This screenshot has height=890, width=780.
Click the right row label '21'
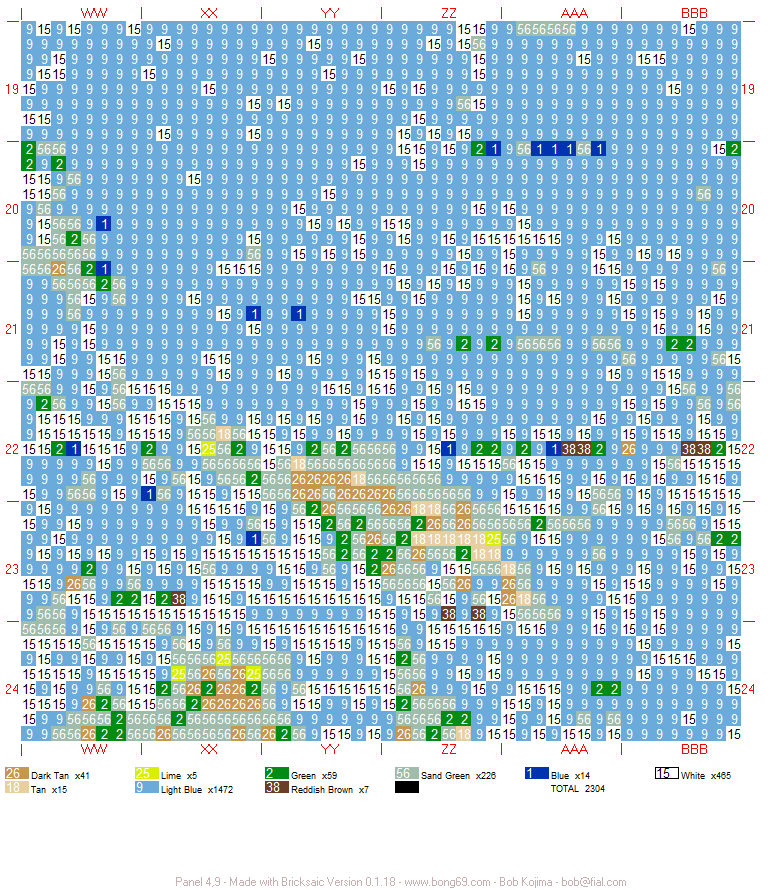click(748, 329)
